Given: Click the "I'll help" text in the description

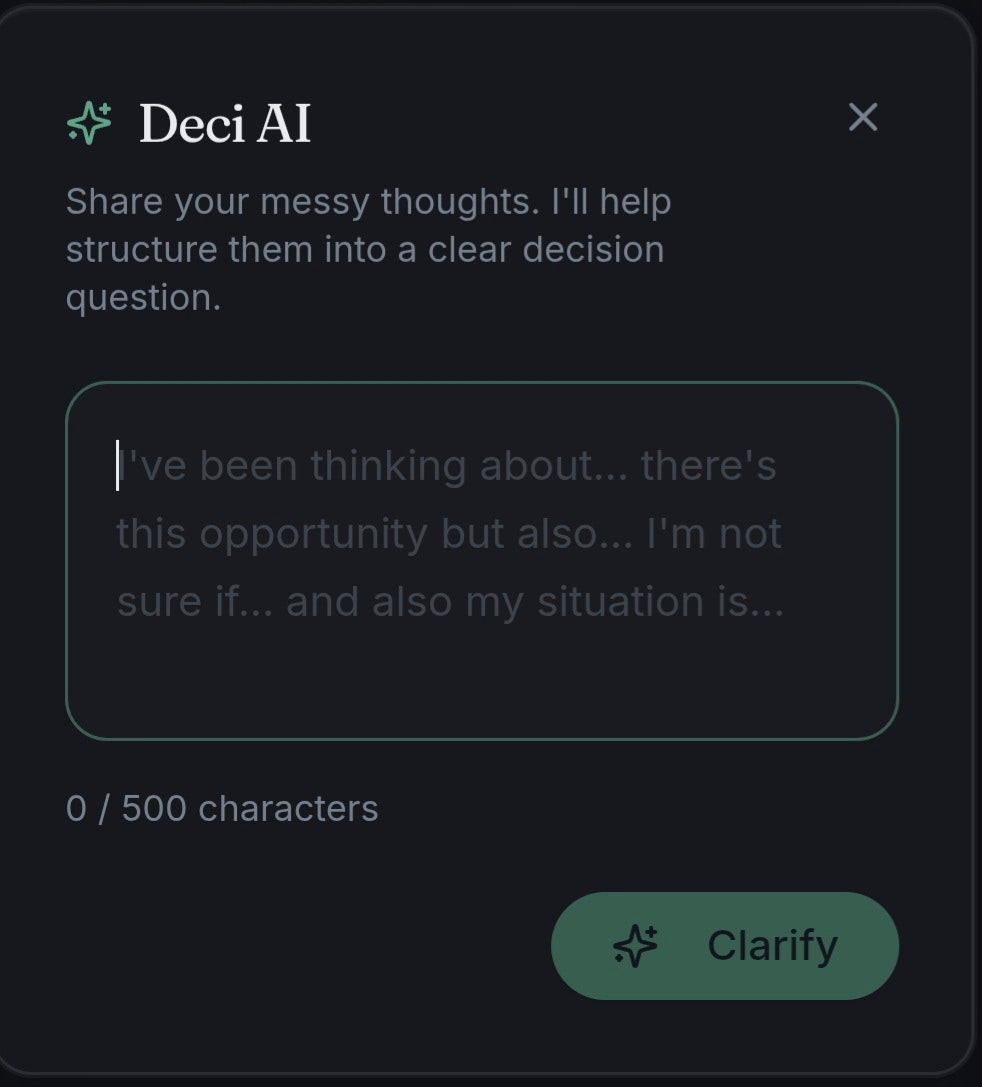Looking at the screenshot, I should [x=610, y=202].
